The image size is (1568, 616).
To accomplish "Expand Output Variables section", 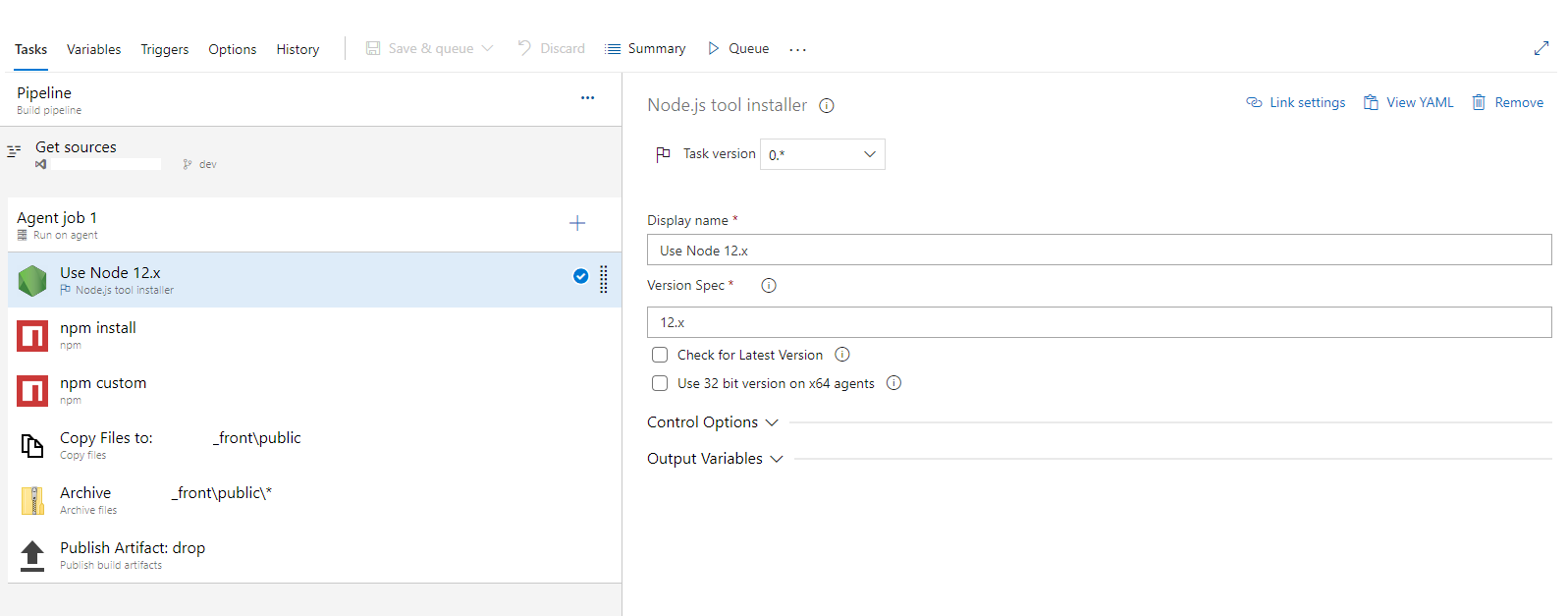I will [x=715, y=459].
